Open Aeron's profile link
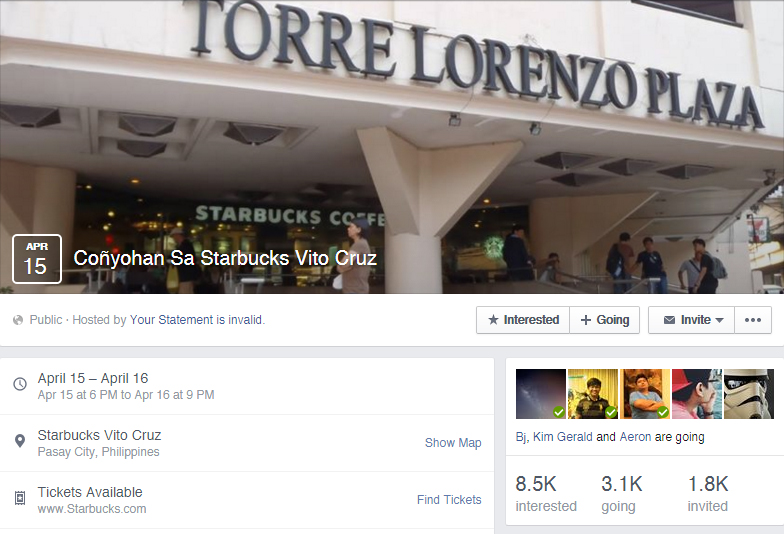Viewport: 784px width, 534px height. (635, 437)
